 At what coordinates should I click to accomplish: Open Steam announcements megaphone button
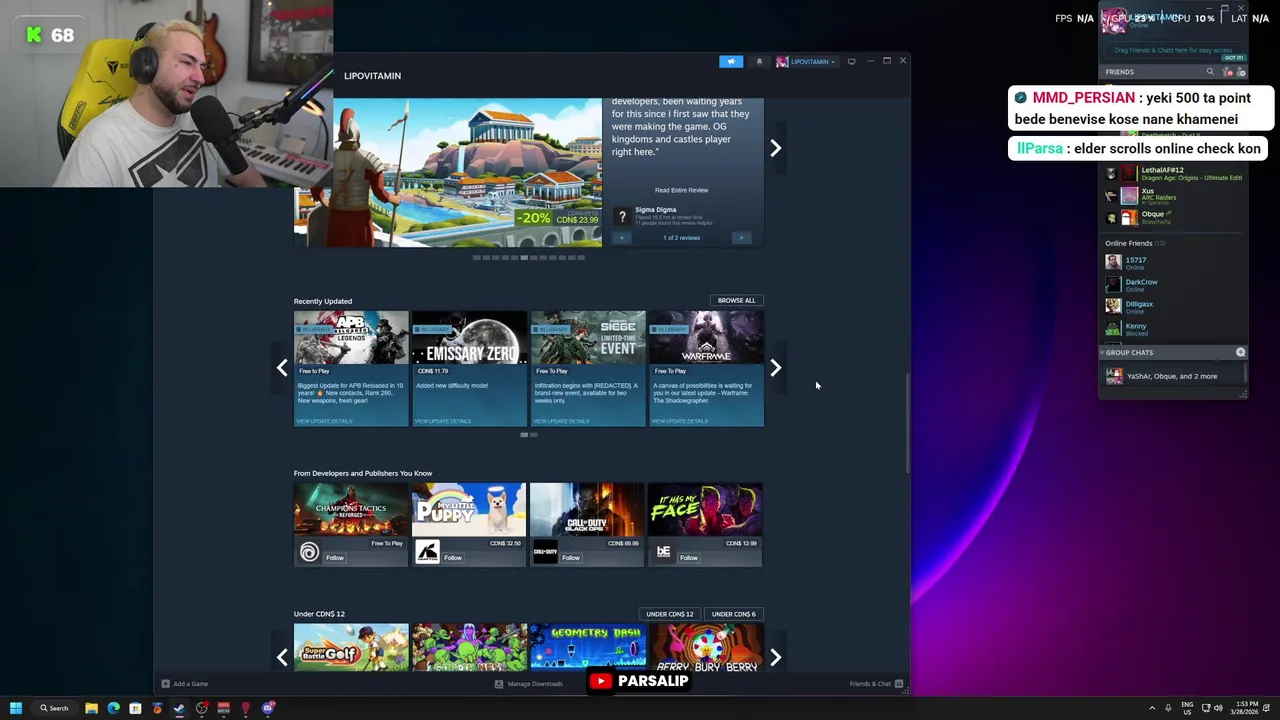731,62
